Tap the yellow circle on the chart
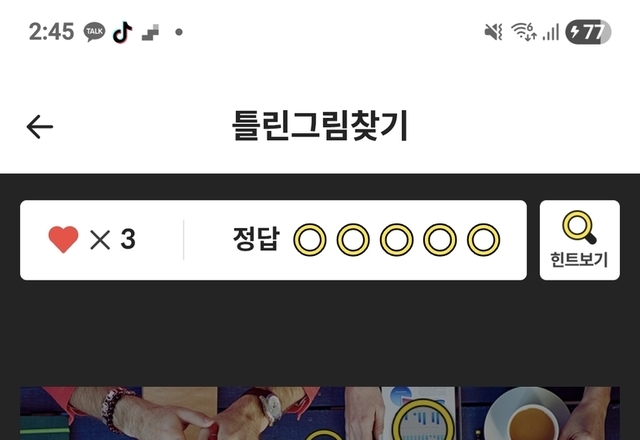Screen dimensions: 640x440 pos(423,420)
